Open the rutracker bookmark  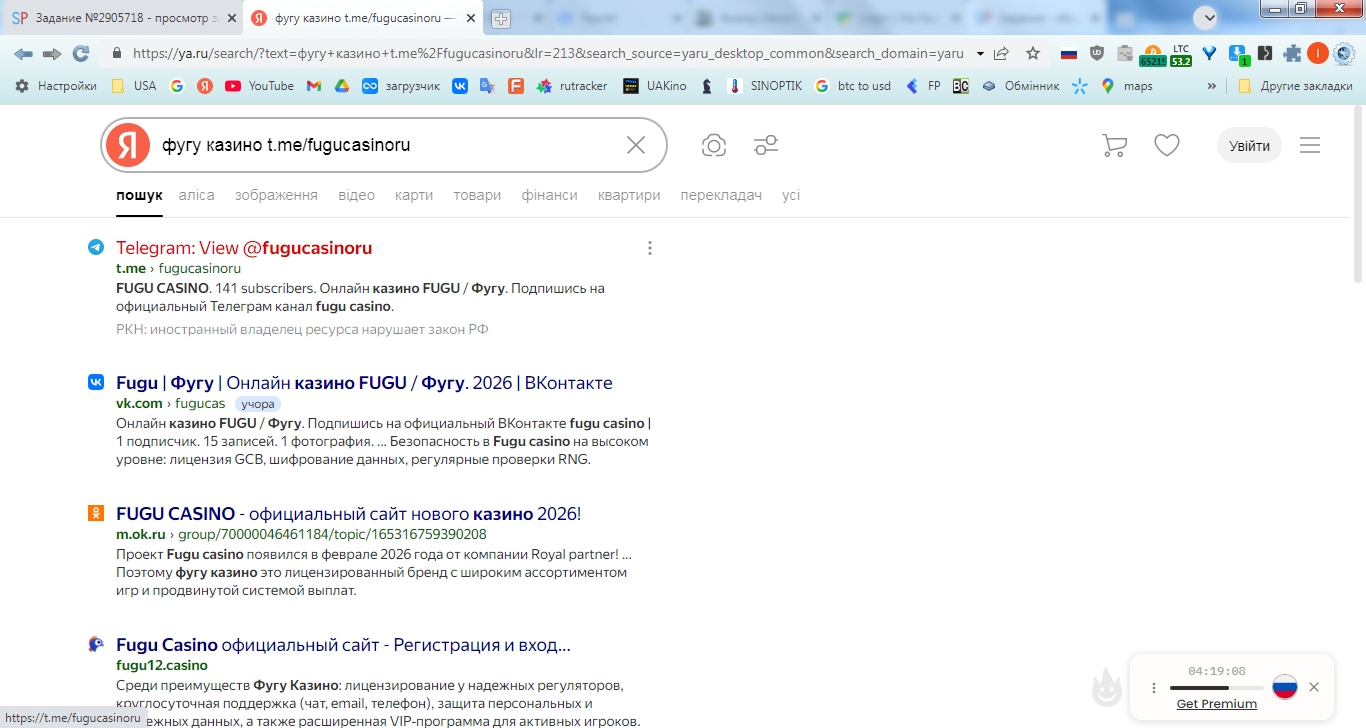click(573, 86)
